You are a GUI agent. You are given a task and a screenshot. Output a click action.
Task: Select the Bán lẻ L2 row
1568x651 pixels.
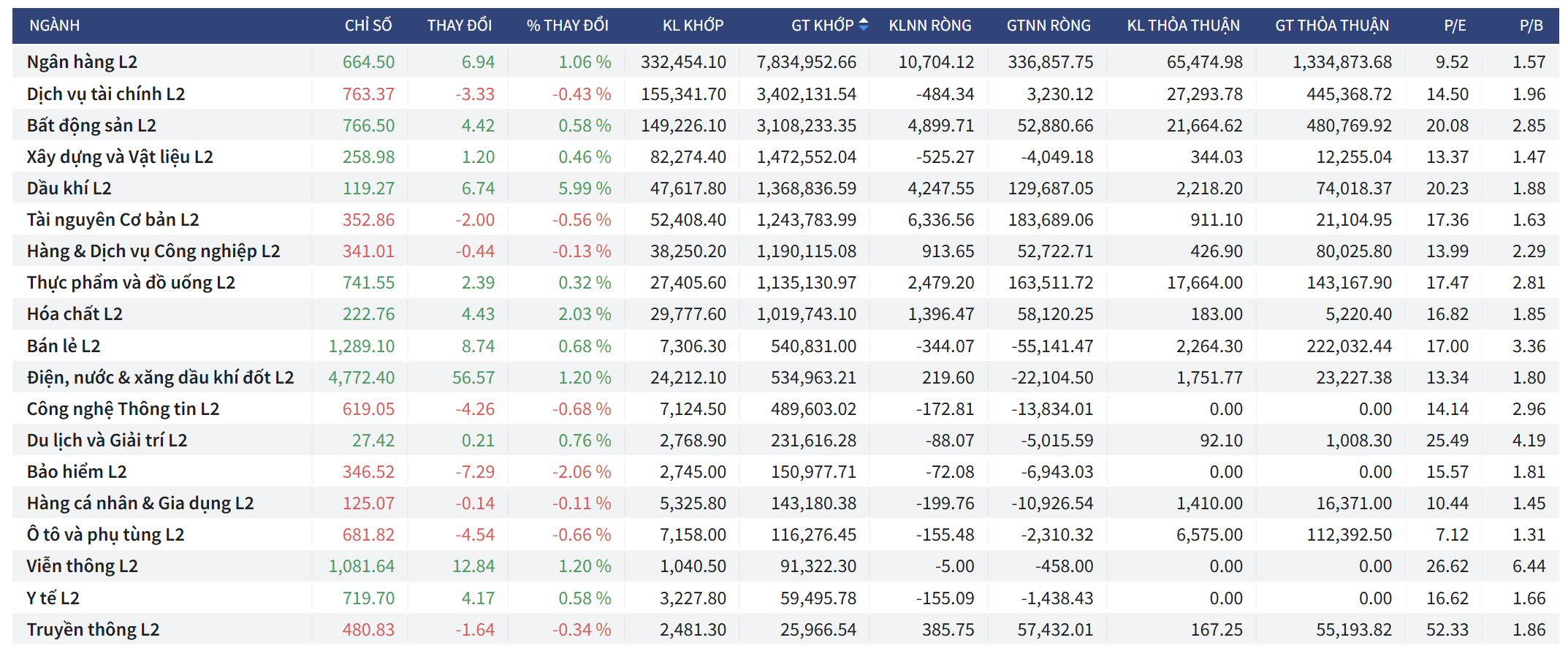[64, 346]
